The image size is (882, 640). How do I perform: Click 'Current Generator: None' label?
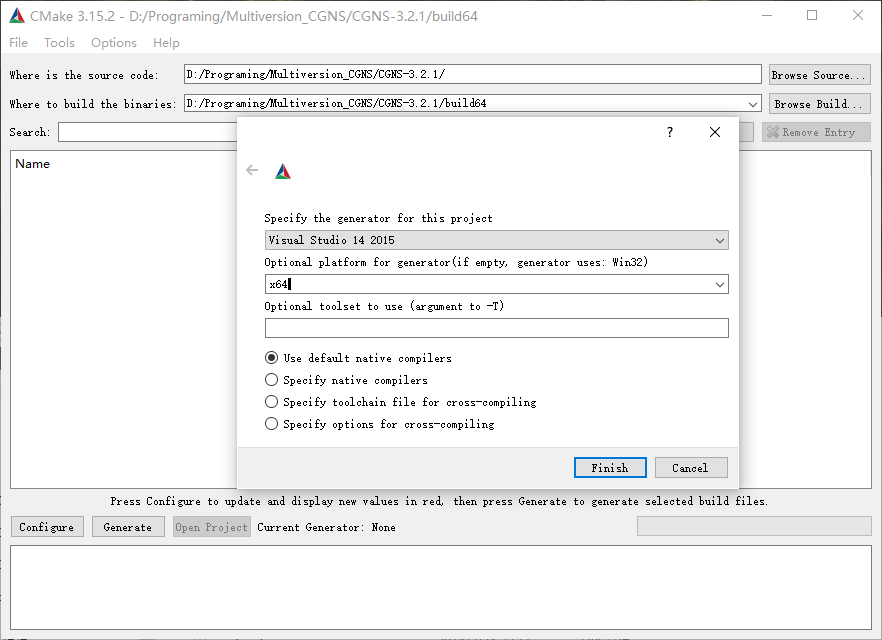tap(326, 527)
